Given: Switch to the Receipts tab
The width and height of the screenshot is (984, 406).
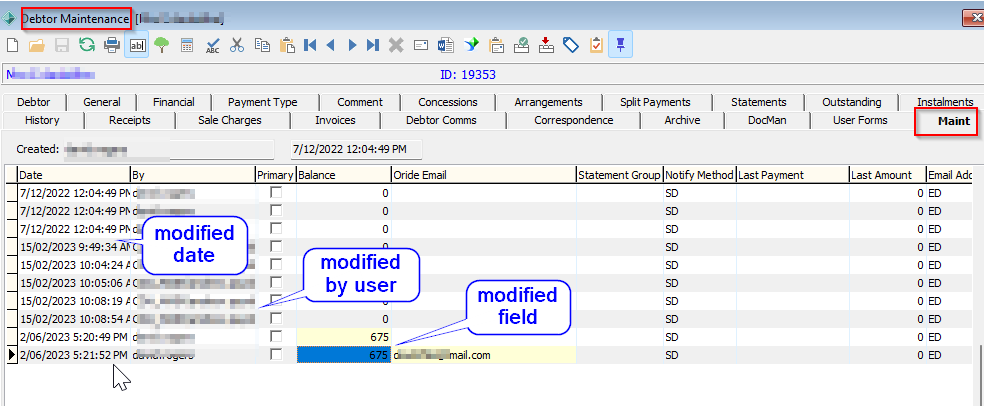Looking at the screenshot, I should coord(129,120).
